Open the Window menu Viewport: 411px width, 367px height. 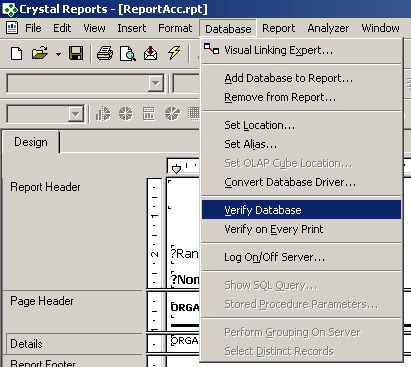(x=380, y=28)
